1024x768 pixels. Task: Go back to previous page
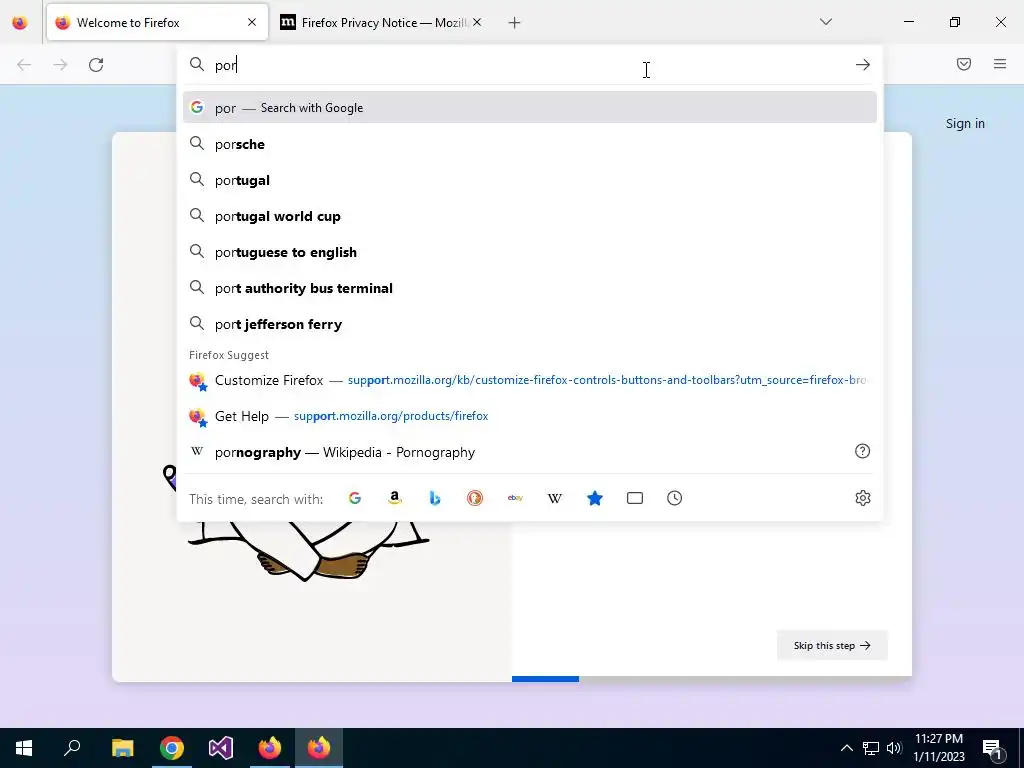[24, 65]
